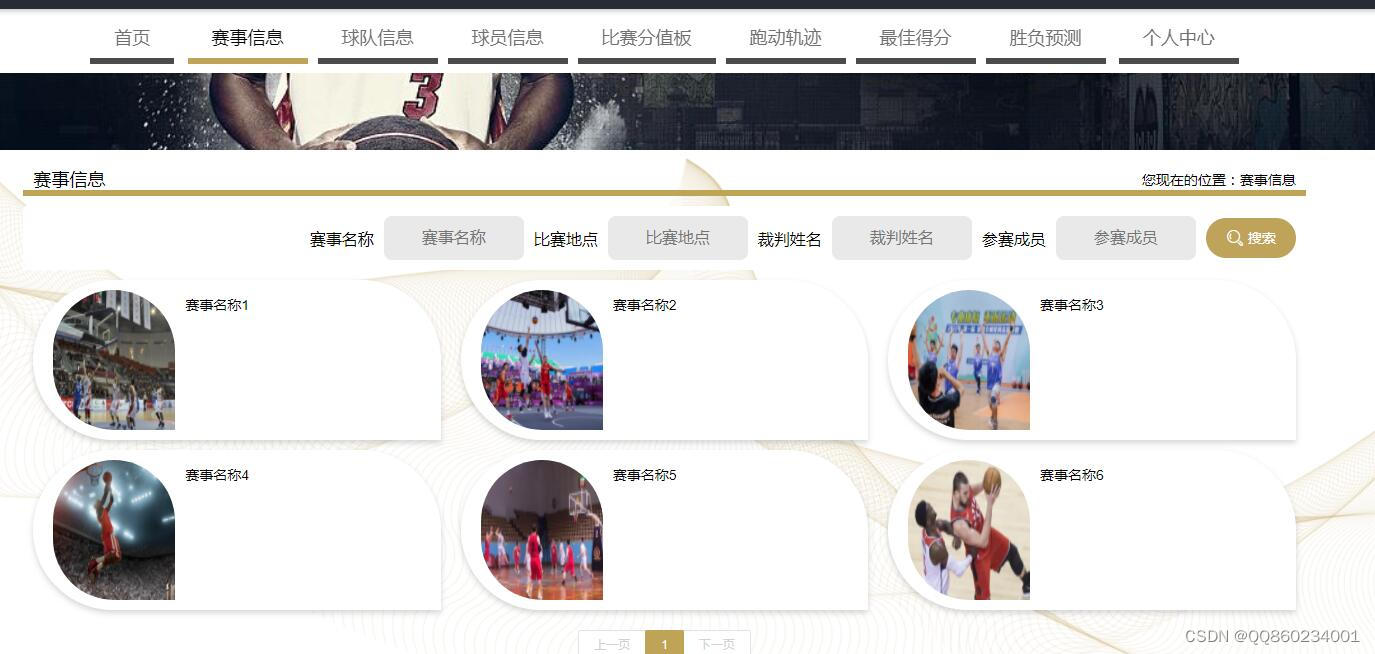
Task: Open the 比赛分值板 section
Action: coord(646,38)
